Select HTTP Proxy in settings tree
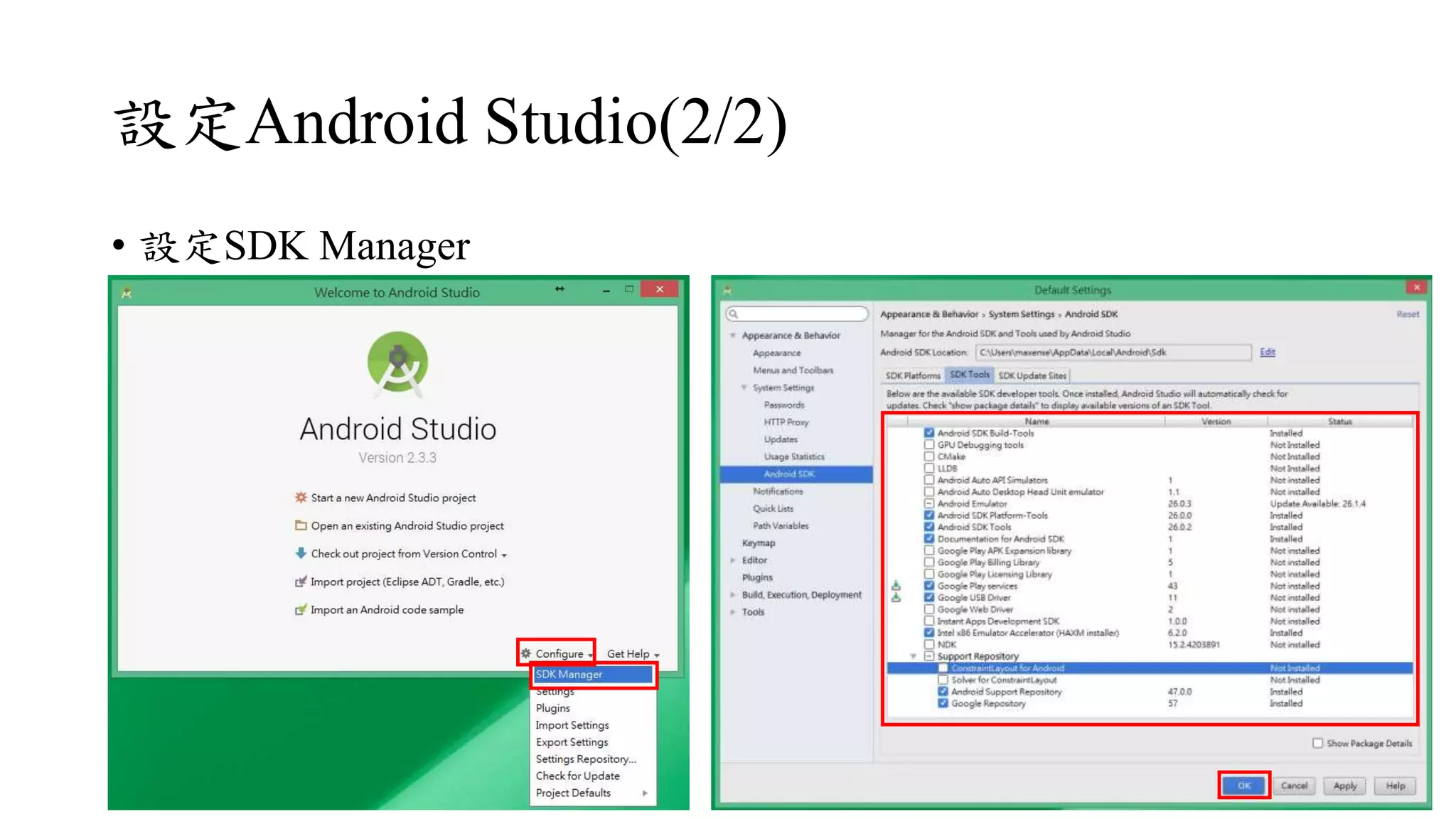Screen dimensions: 1456x819 click(786, 422)
